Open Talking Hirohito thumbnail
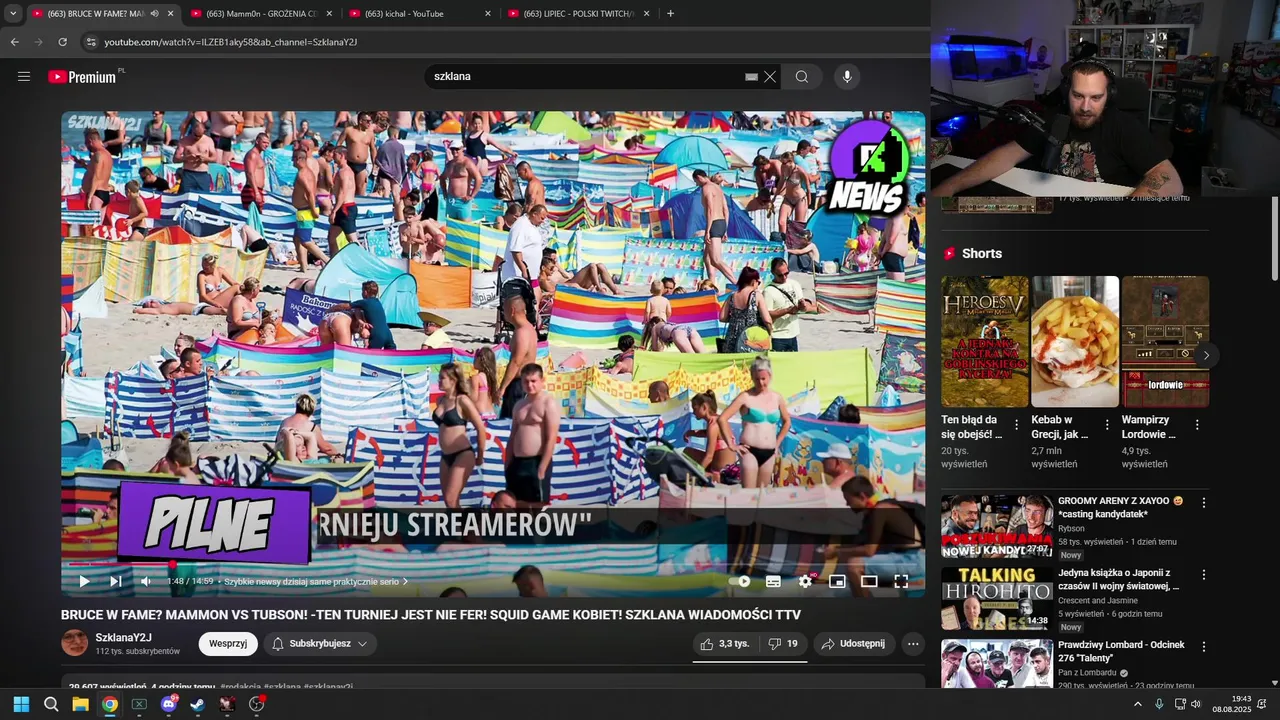Screen dimensions: 1280x720 coord(997,598)
